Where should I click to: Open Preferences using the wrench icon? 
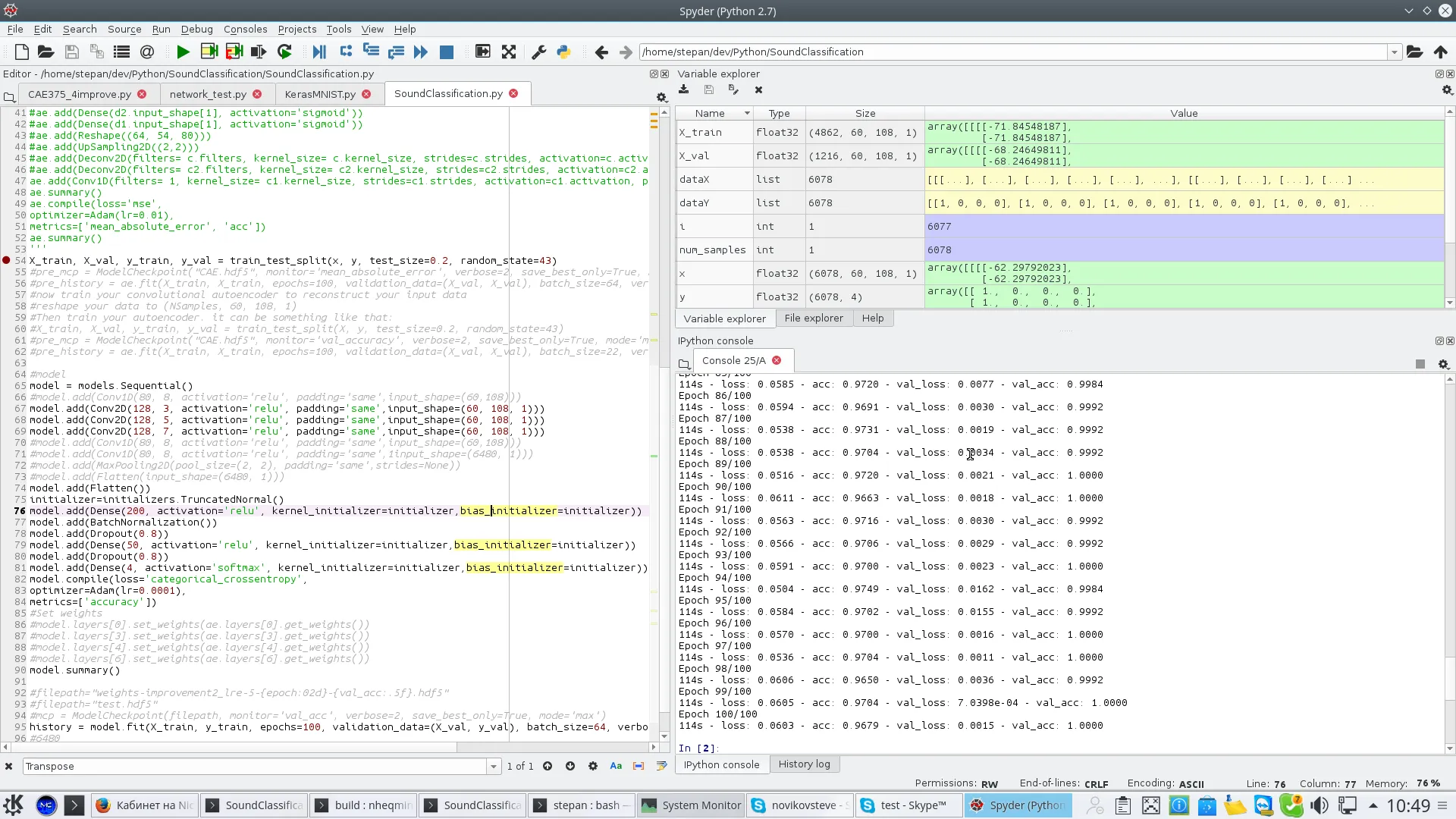538,52
